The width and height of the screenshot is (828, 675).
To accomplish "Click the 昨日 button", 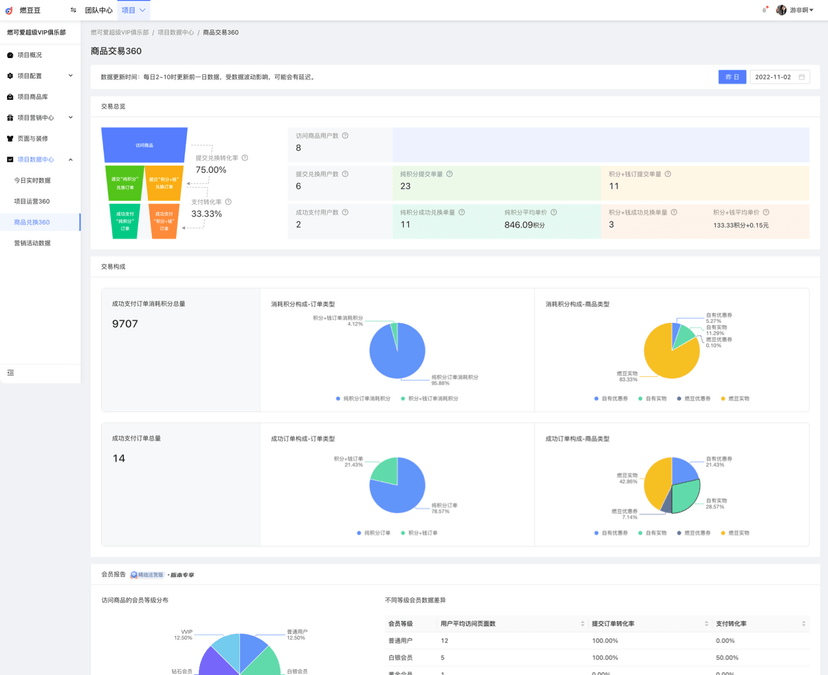I will click(x=732, y=77).
